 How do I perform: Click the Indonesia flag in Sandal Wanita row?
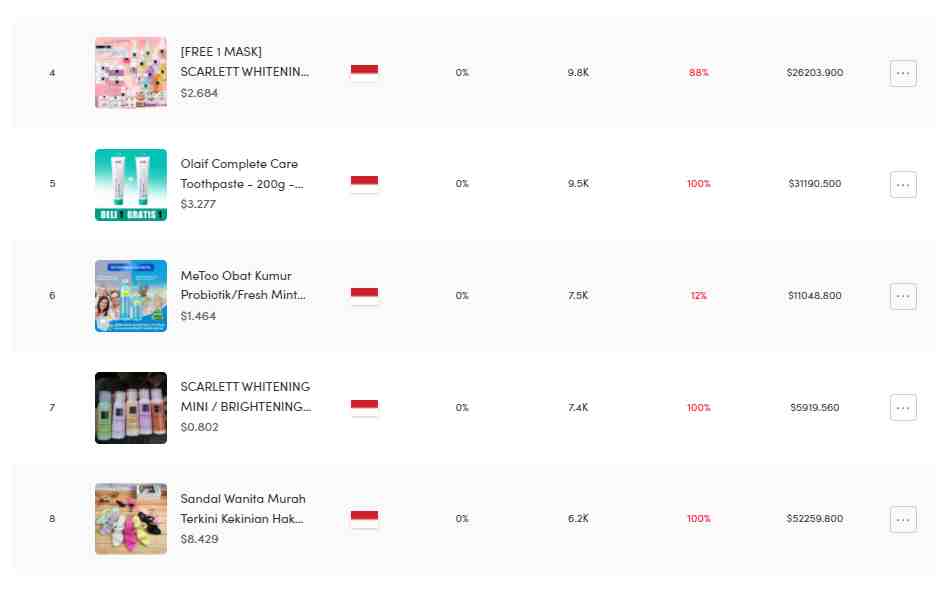[364, 519]
